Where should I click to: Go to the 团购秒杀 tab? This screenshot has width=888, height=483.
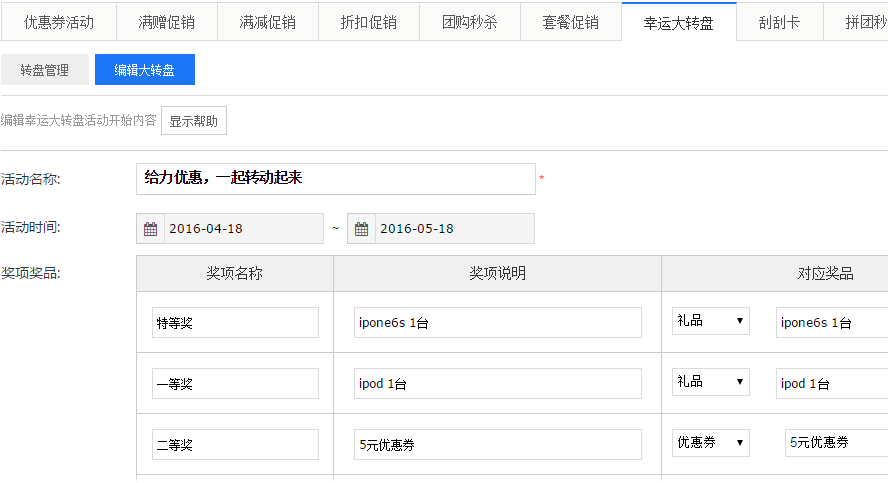[x=470, y=22]
